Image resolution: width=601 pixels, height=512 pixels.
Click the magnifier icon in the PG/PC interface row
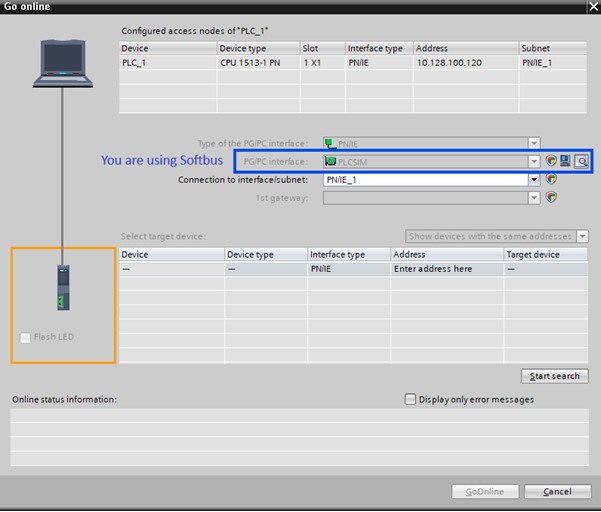point(581,161)
